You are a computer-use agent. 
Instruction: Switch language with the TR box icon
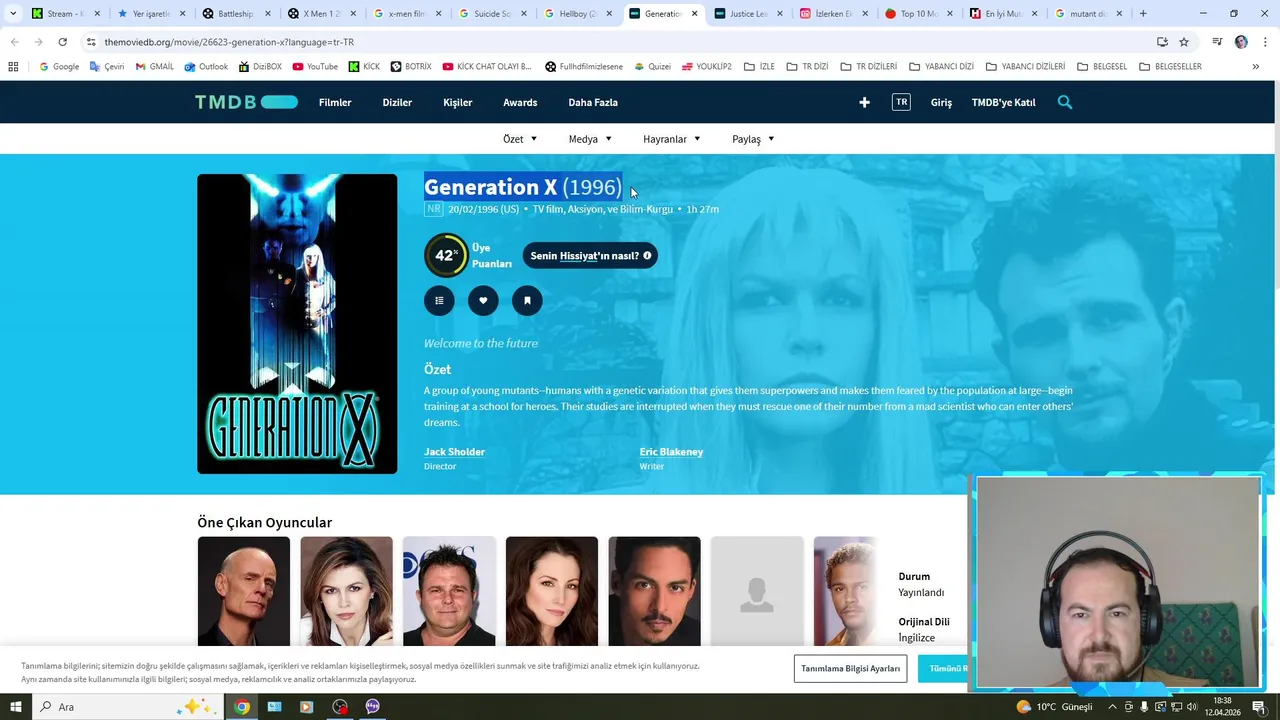coord(901,102)
